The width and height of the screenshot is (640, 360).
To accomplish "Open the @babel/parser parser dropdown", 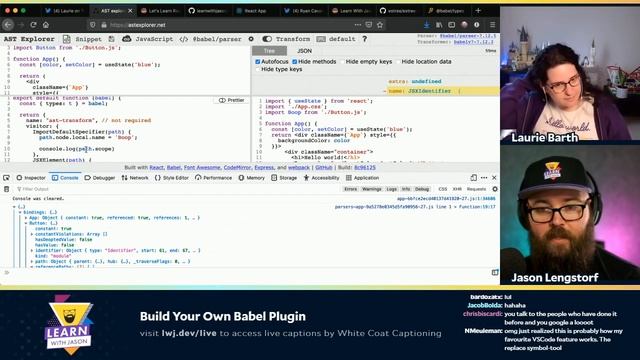I will tap(211, 39).
